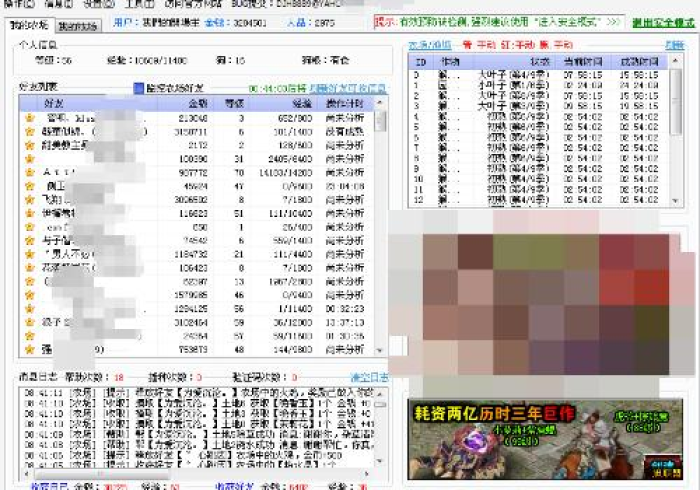Click the ID column header in crop list
This screenshot has width=700, height=490.
pyautogui.click(x=420, y=62)
